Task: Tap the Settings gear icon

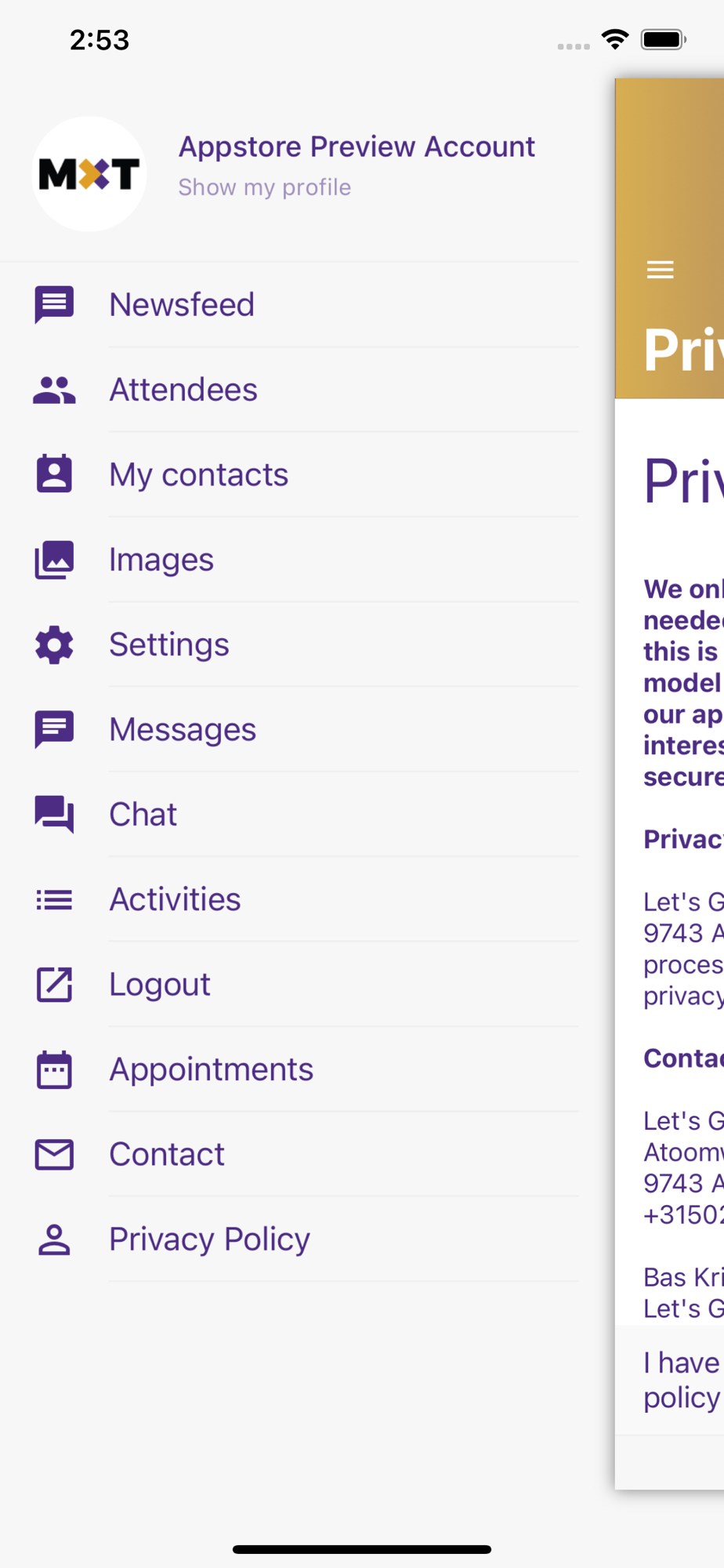Action: point(54,644)
